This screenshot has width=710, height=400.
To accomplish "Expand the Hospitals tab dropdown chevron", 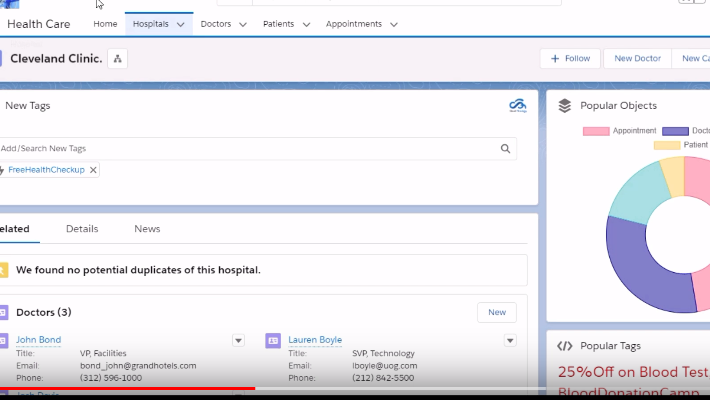I will [x=181, y=24].
